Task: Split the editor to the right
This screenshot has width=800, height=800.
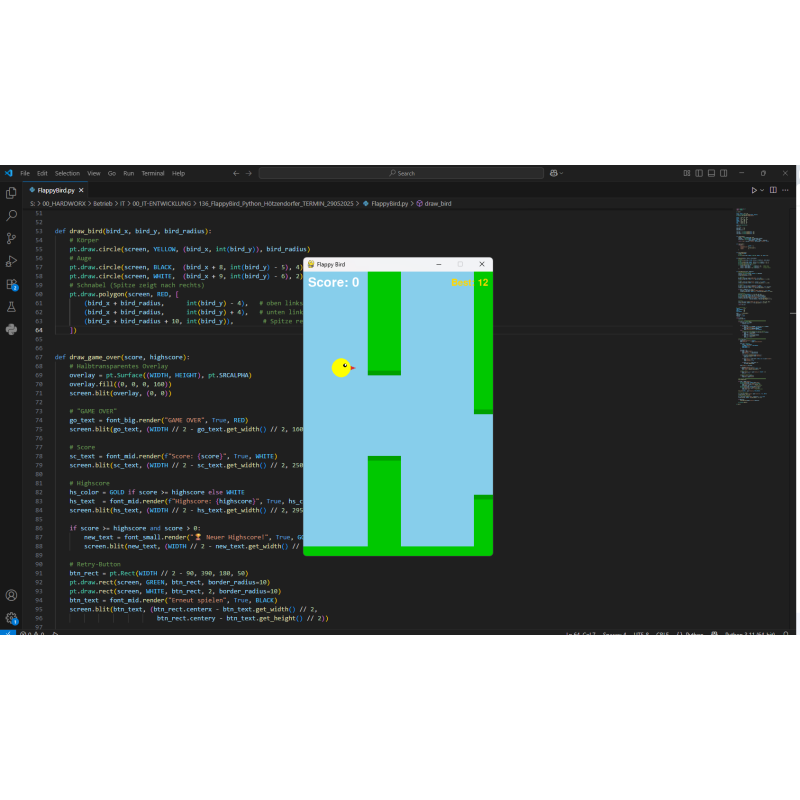Action: click(773, 190)
